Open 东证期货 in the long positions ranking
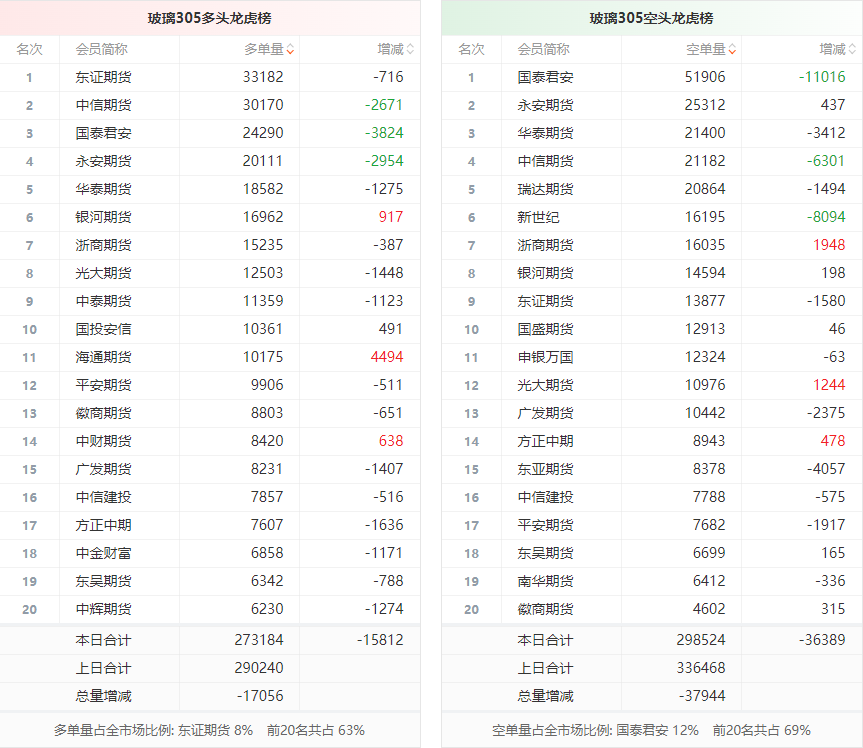 coord(103,77)
